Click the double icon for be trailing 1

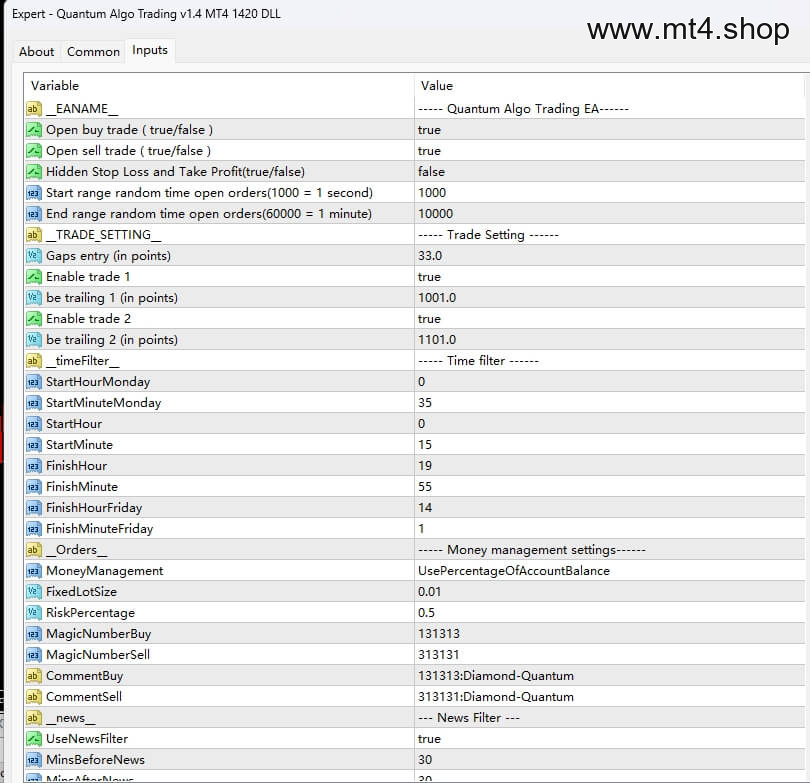[x=34, y=298]
